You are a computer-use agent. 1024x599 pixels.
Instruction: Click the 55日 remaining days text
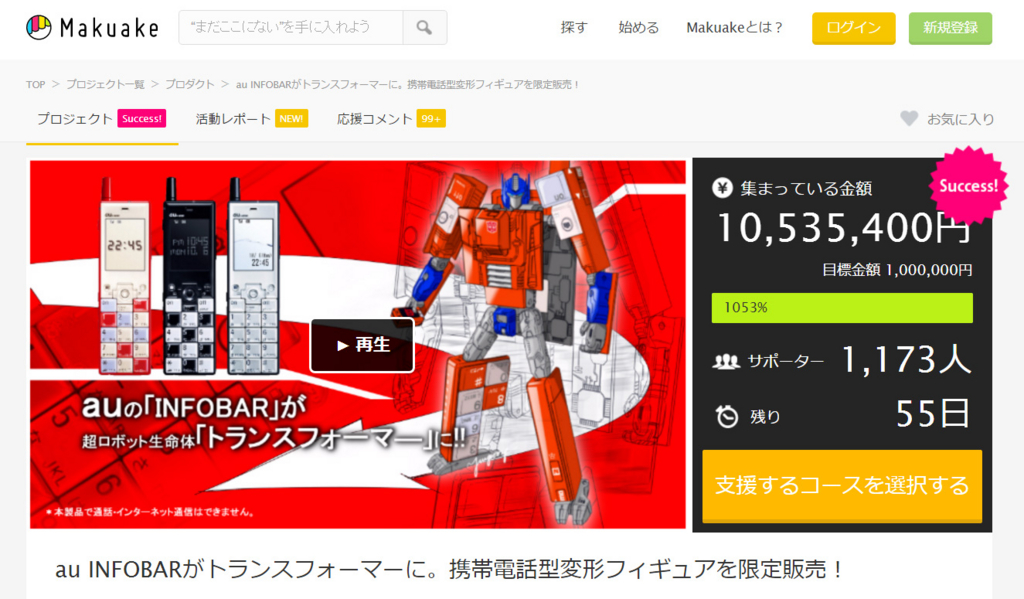pyautogui.click(x=933, y=414)
